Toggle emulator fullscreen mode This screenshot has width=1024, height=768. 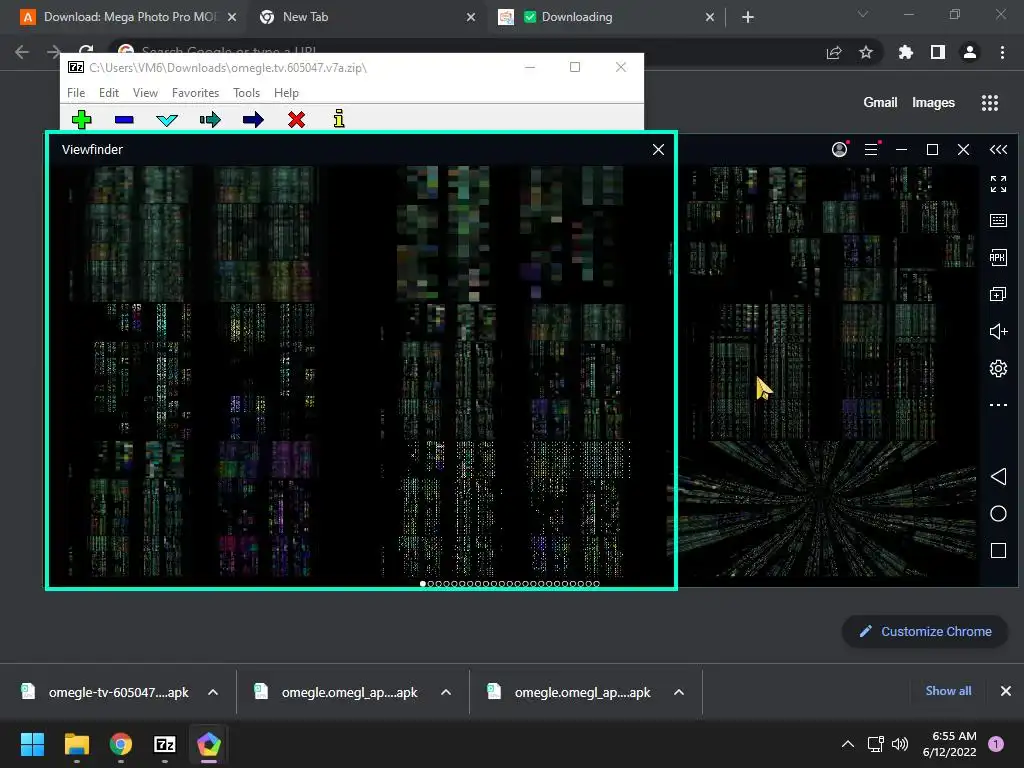click(x=998, y=184)
